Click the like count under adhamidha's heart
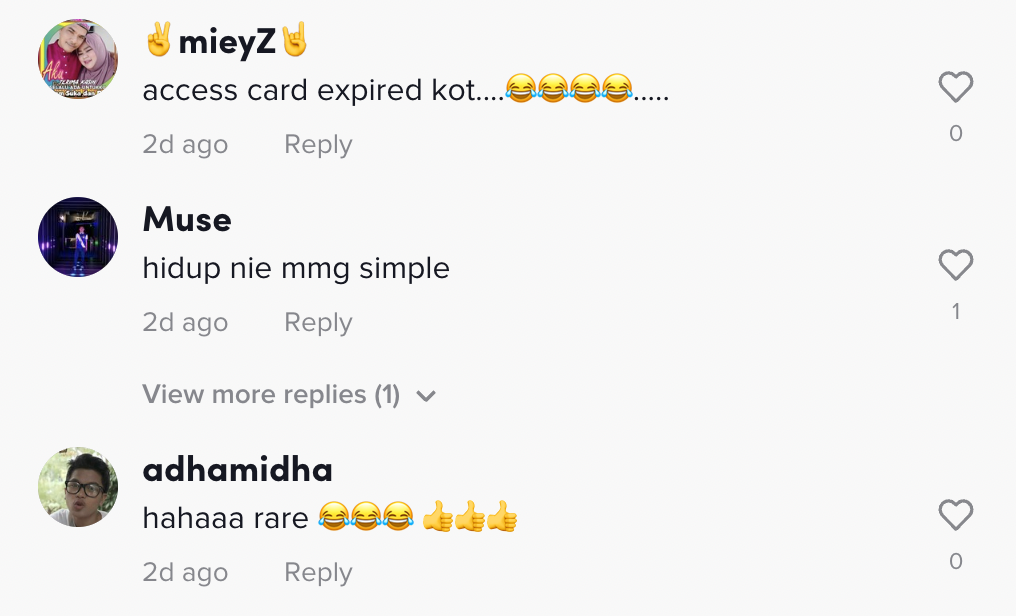Screen dimensions: 1016x616 pos(956,562)
